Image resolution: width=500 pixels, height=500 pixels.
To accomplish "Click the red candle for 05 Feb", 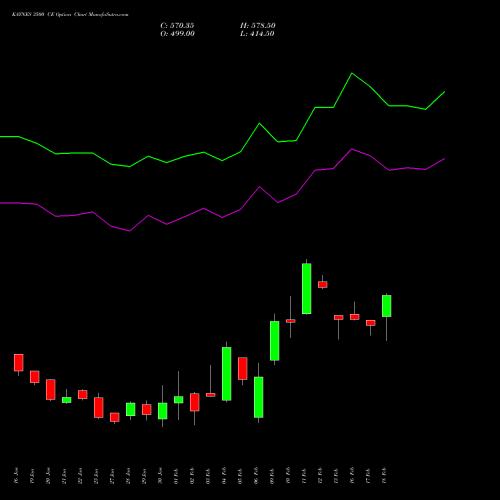I will tap(243, 368).
